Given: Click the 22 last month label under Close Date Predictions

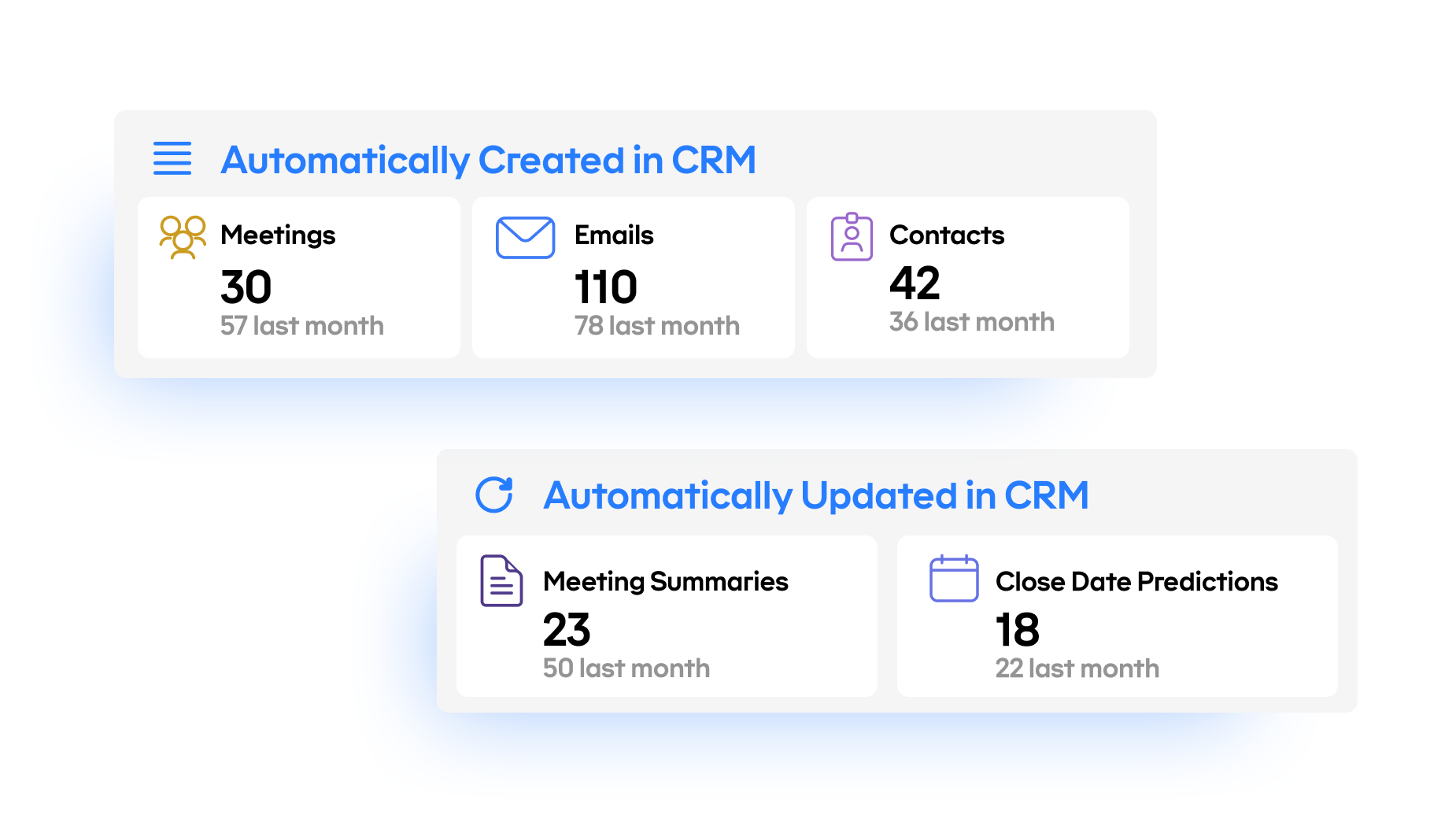Looking at the screenshot, I should [x=1077, y=668].
